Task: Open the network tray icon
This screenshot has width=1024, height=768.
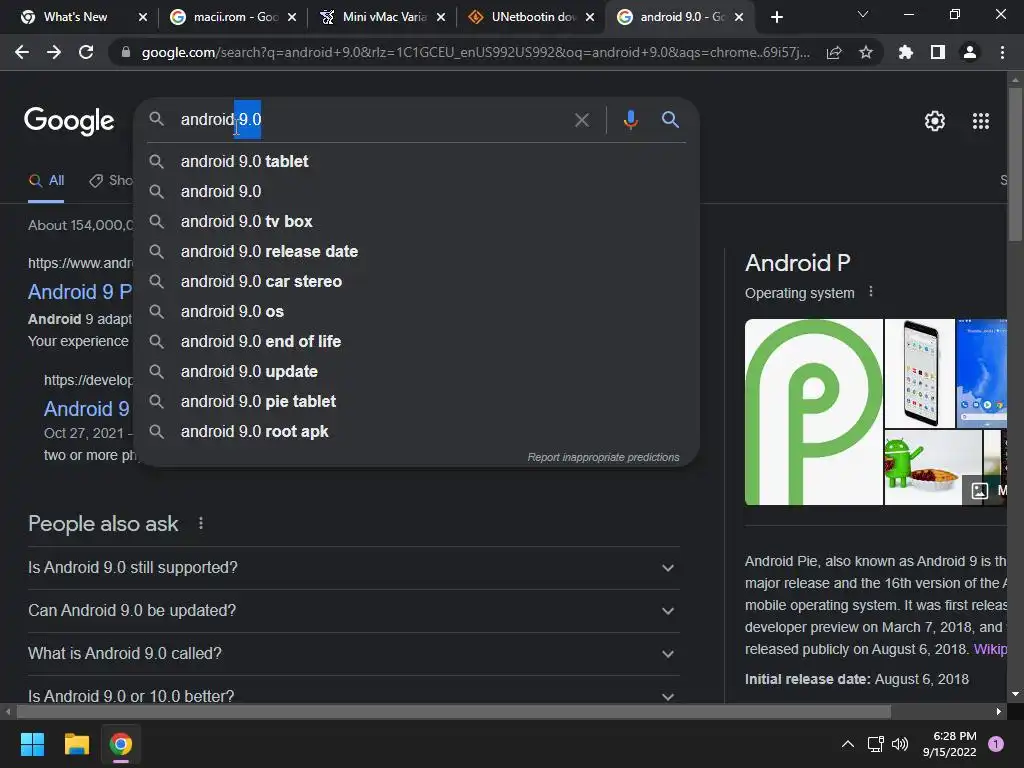Action: pos(875,744)
